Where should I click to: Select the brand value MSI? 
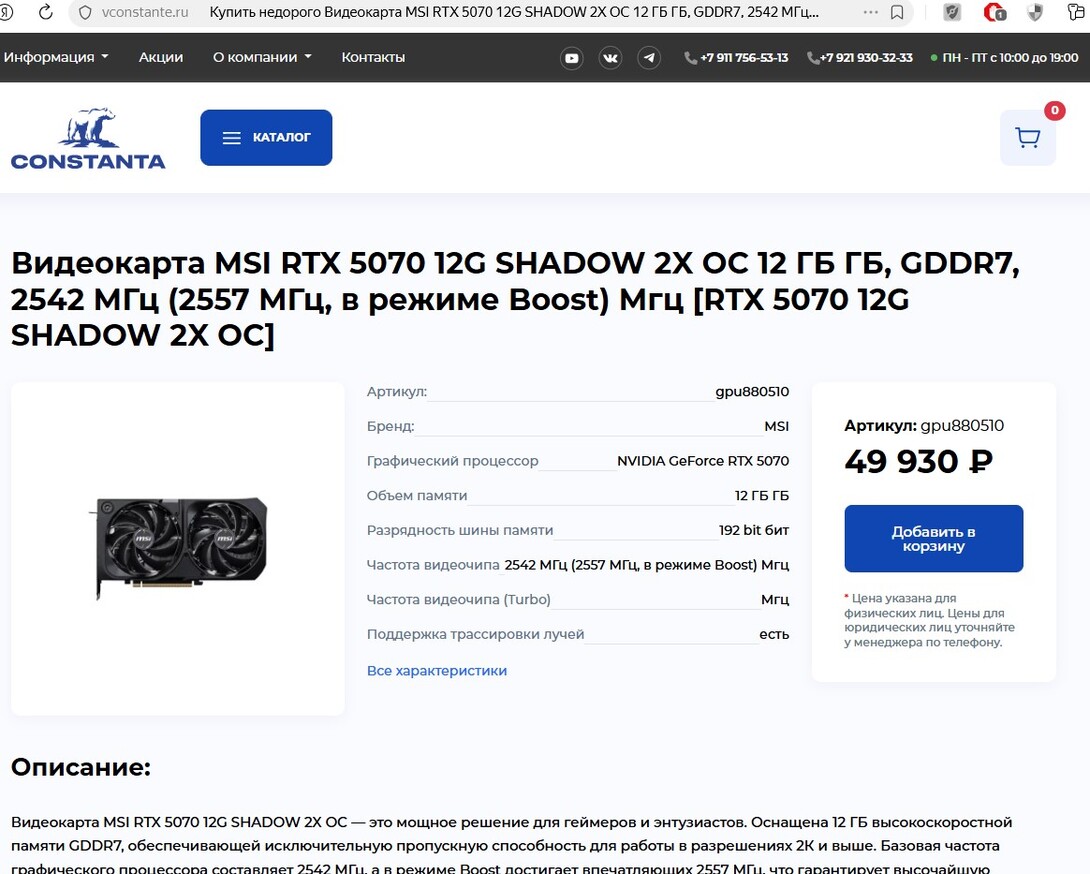point(776,426)
